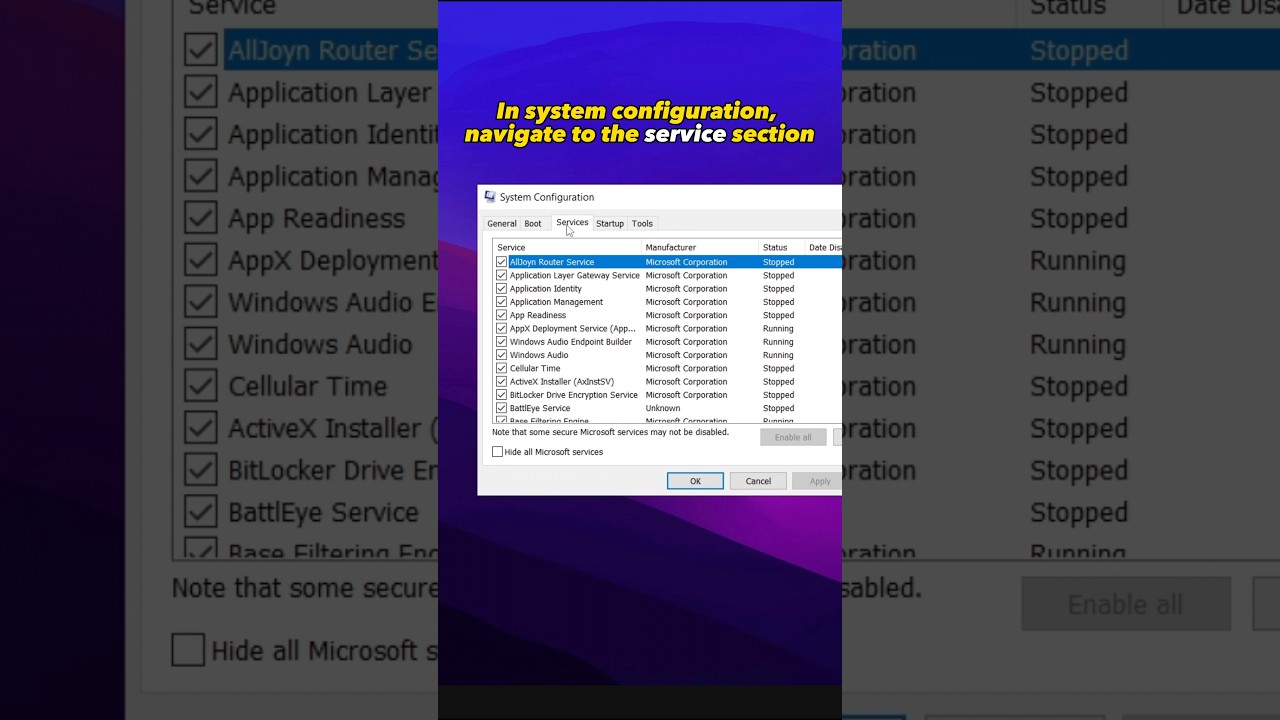Click Running status of AppX Deployment row

[778, 328]
